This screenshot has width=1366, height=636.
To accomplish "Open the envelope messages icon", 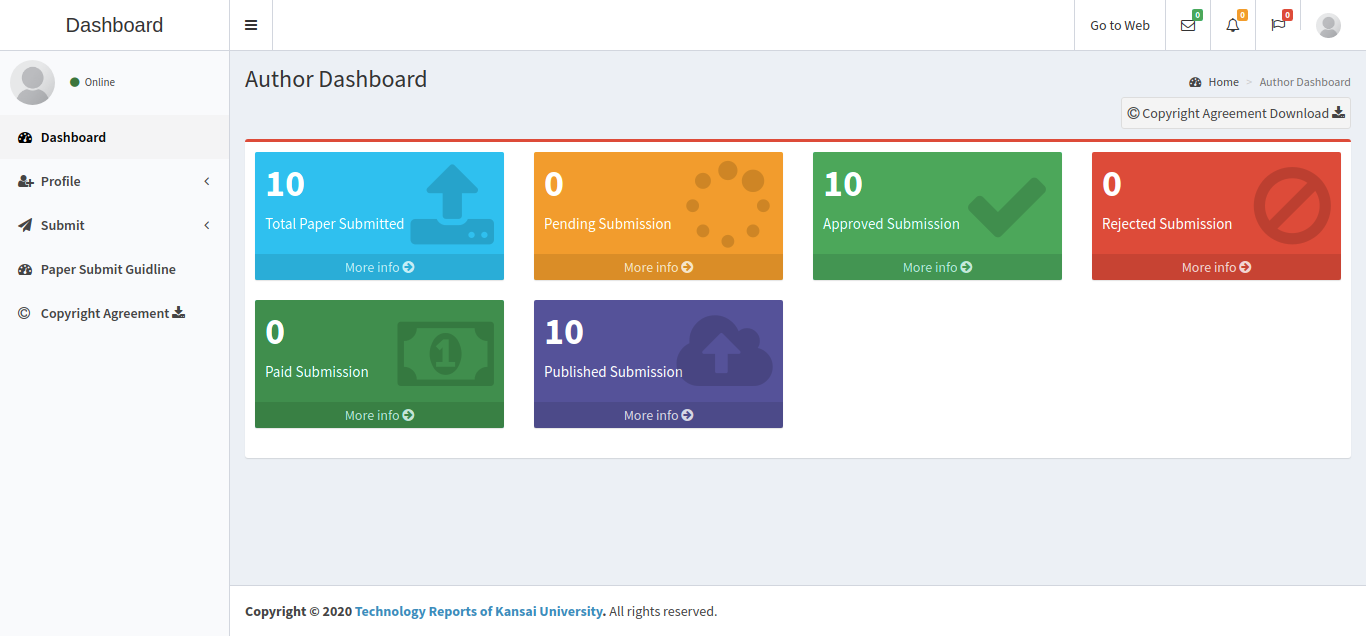I will point(1188,25).
